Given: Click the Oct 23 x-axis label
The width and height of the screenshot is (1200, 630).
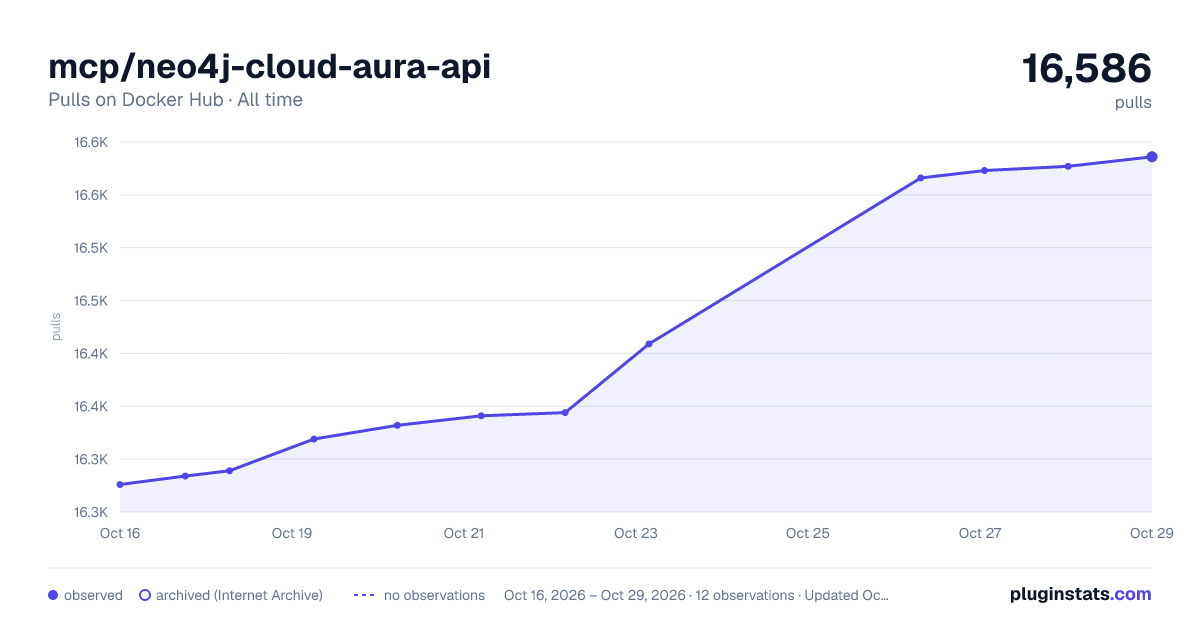Looking at the screenshot, I should (x=636, y=533).
